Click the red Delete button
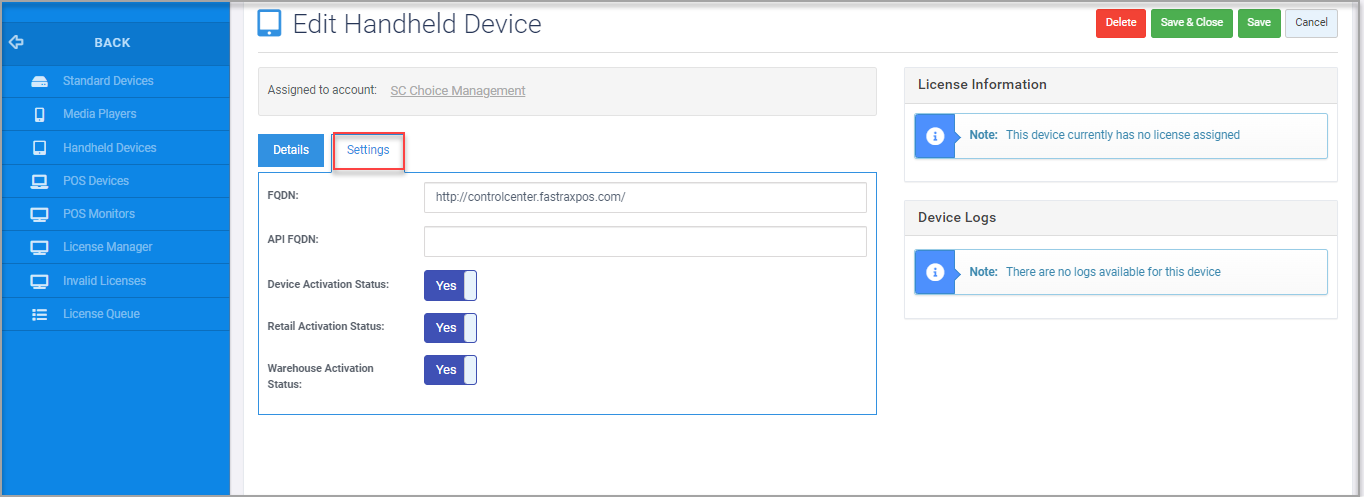The width and height of the screenshot is (1364, 497). click(1121, 23)
